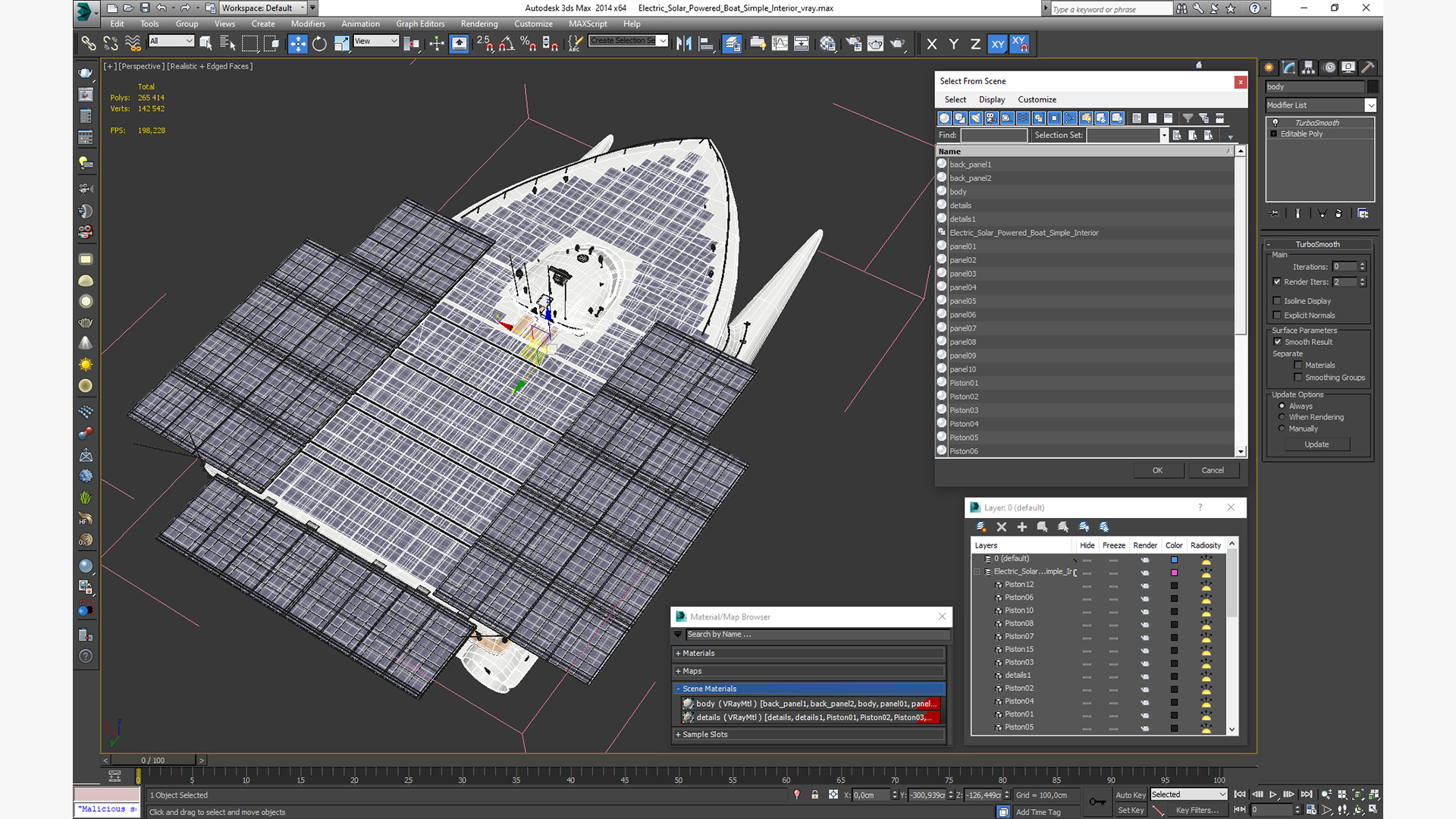1456x819 pixels.
Task: Click Configure Modifier Sets icon
Action: (1363, 214)
